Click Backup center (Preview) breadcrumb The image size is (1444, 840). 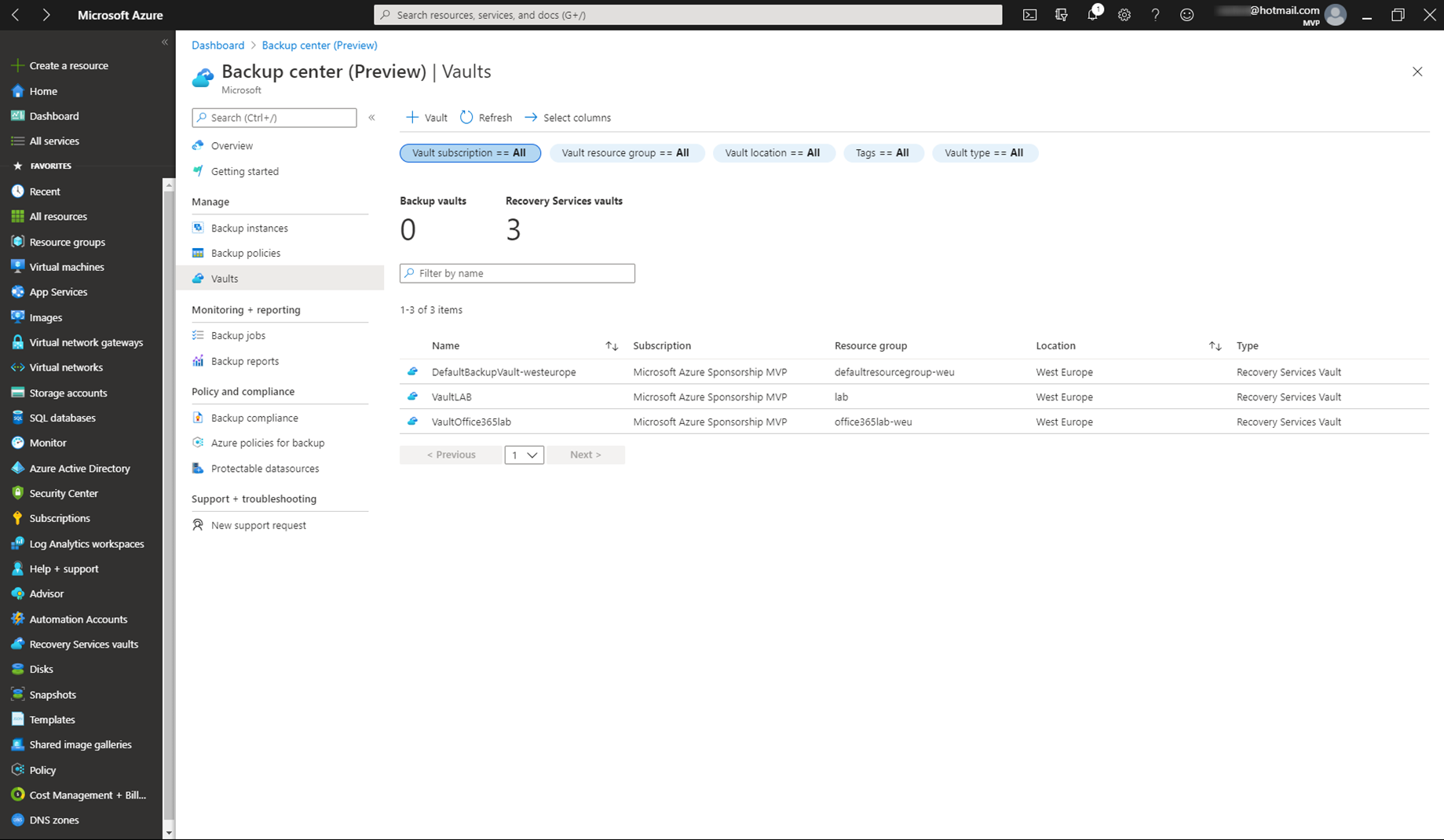pyautogui.click(x=320, y=46)
